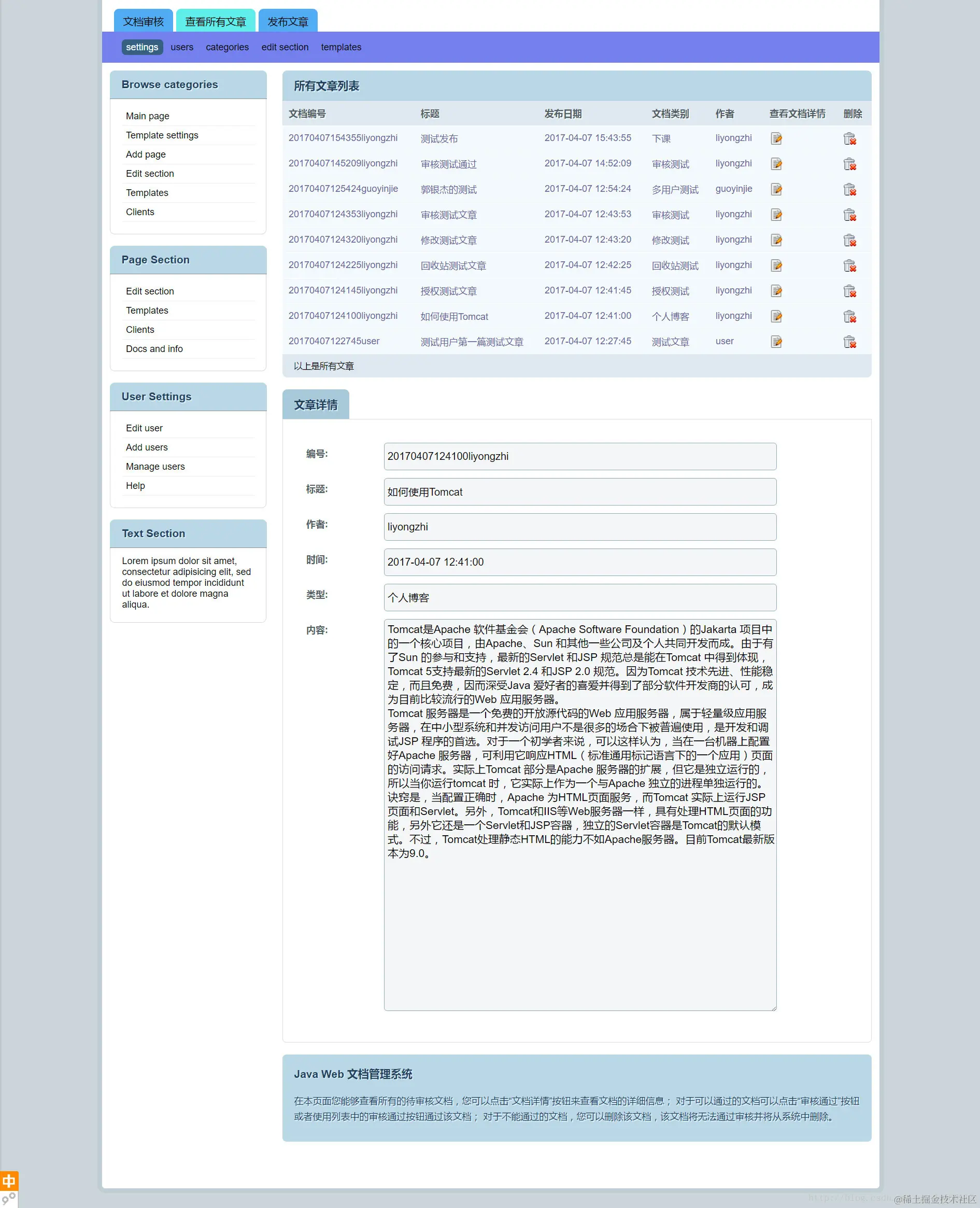Image resolution: width=980 pixels, height=1208 pixels.
Task: Click document ID 20170407154355liyongzhi
Action: coord(343,138)
